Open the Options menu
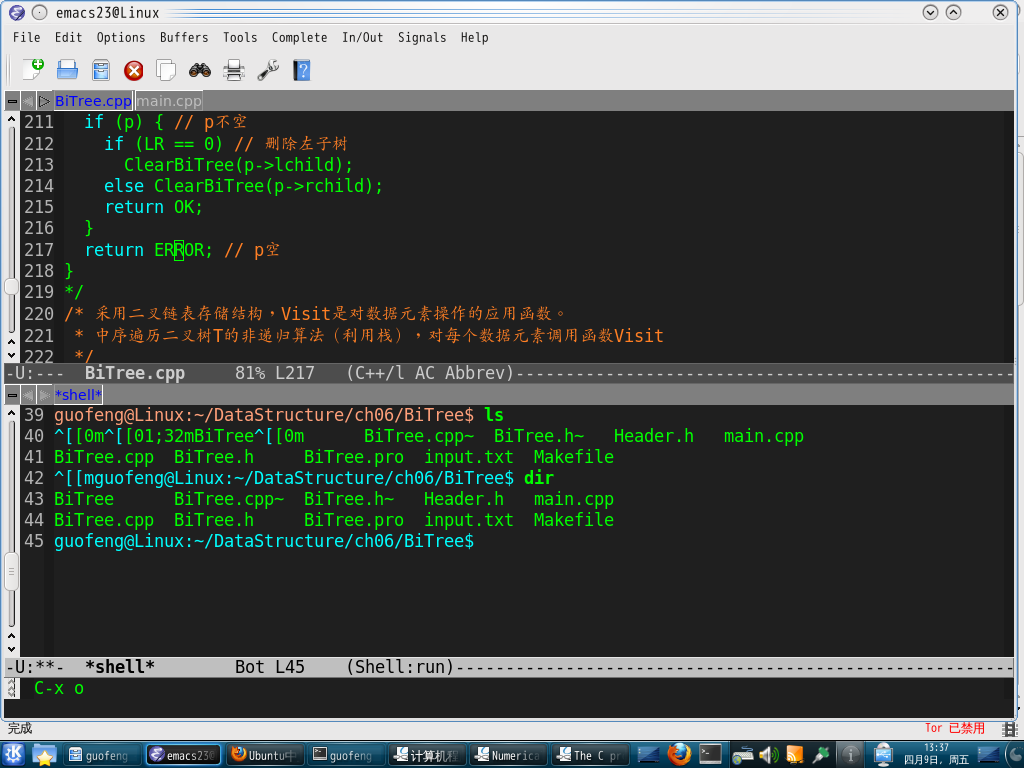This screenshot has width=1024, height=768. coord(121,37)
